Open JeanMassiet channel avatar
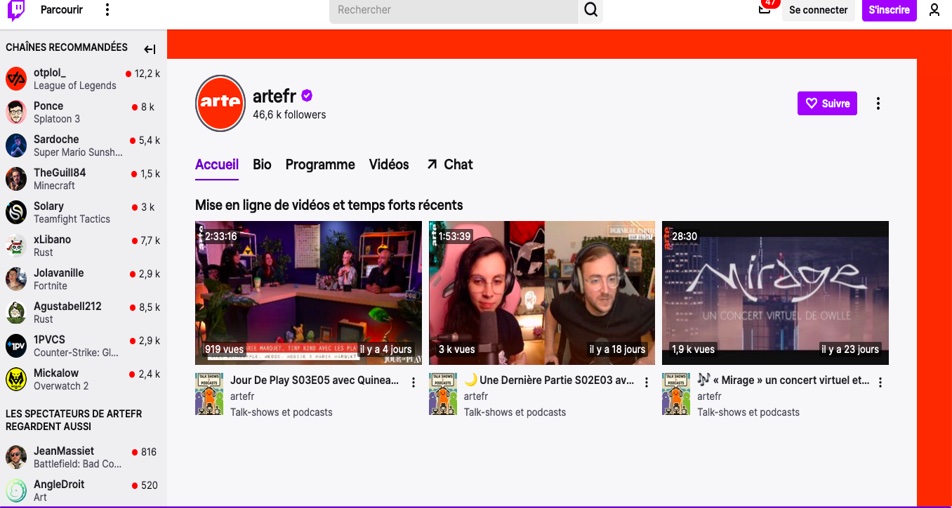952x508 pixels. [16, 457]
